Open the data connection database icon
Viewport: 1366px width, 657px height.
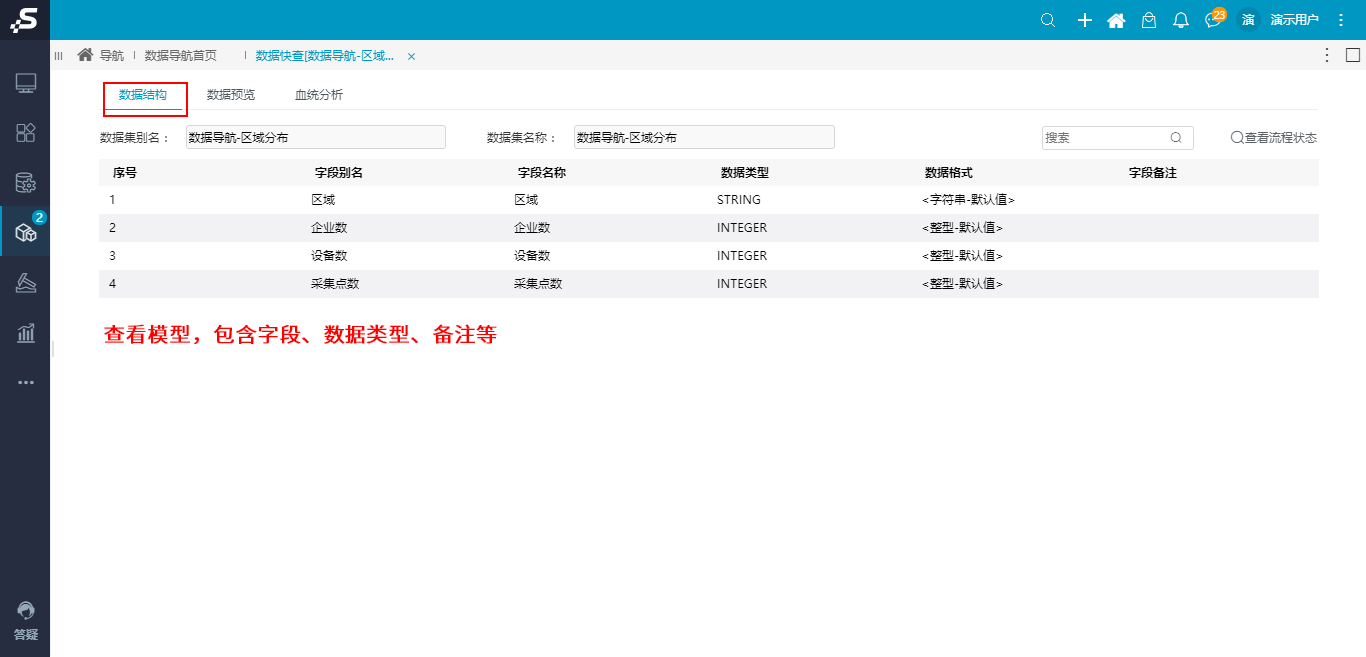26,183
